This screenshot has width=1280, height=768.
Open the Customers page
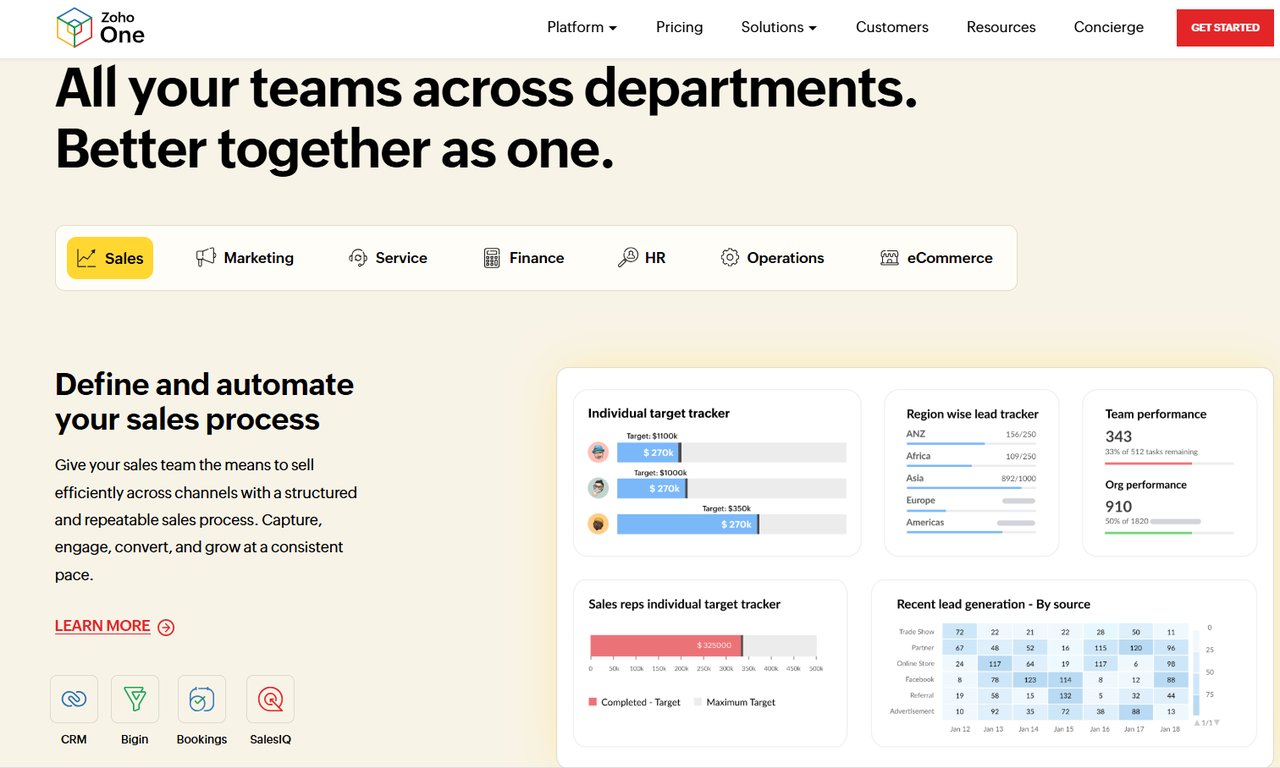click(x=892, y=27)
